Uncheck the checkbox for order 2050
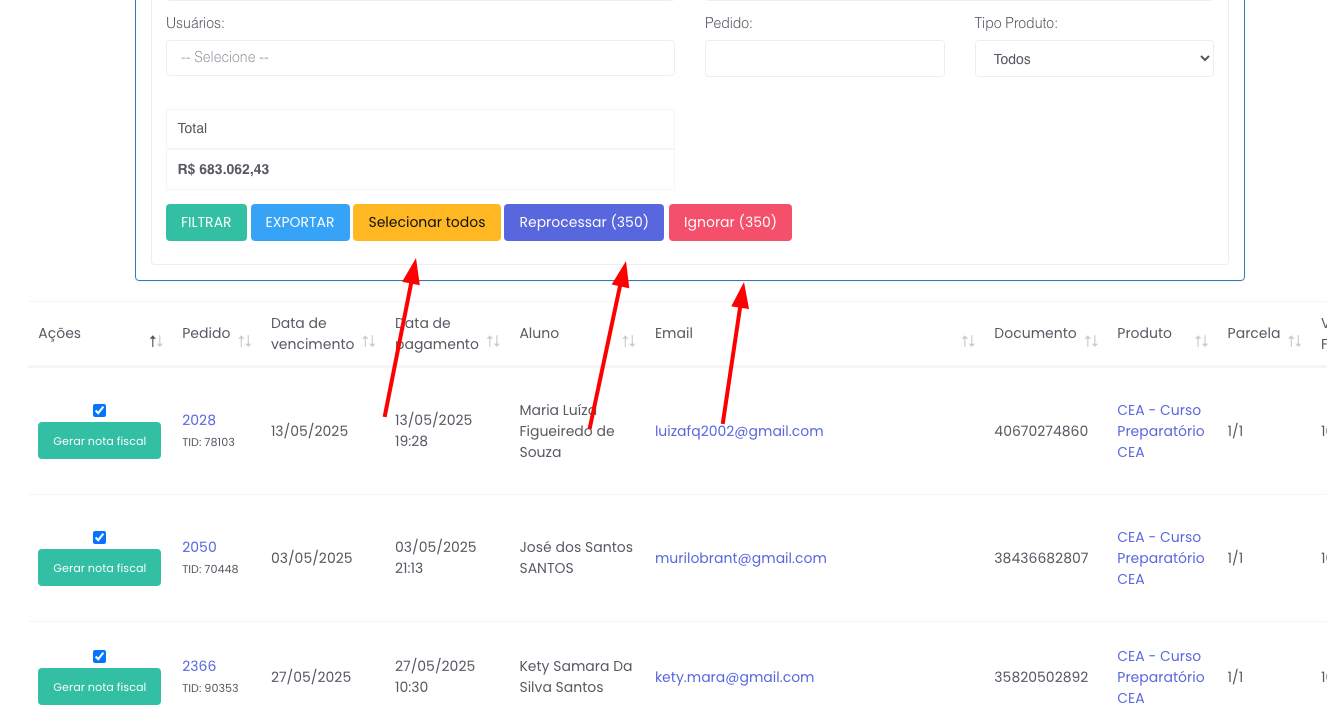 click(x=99, y=537)
